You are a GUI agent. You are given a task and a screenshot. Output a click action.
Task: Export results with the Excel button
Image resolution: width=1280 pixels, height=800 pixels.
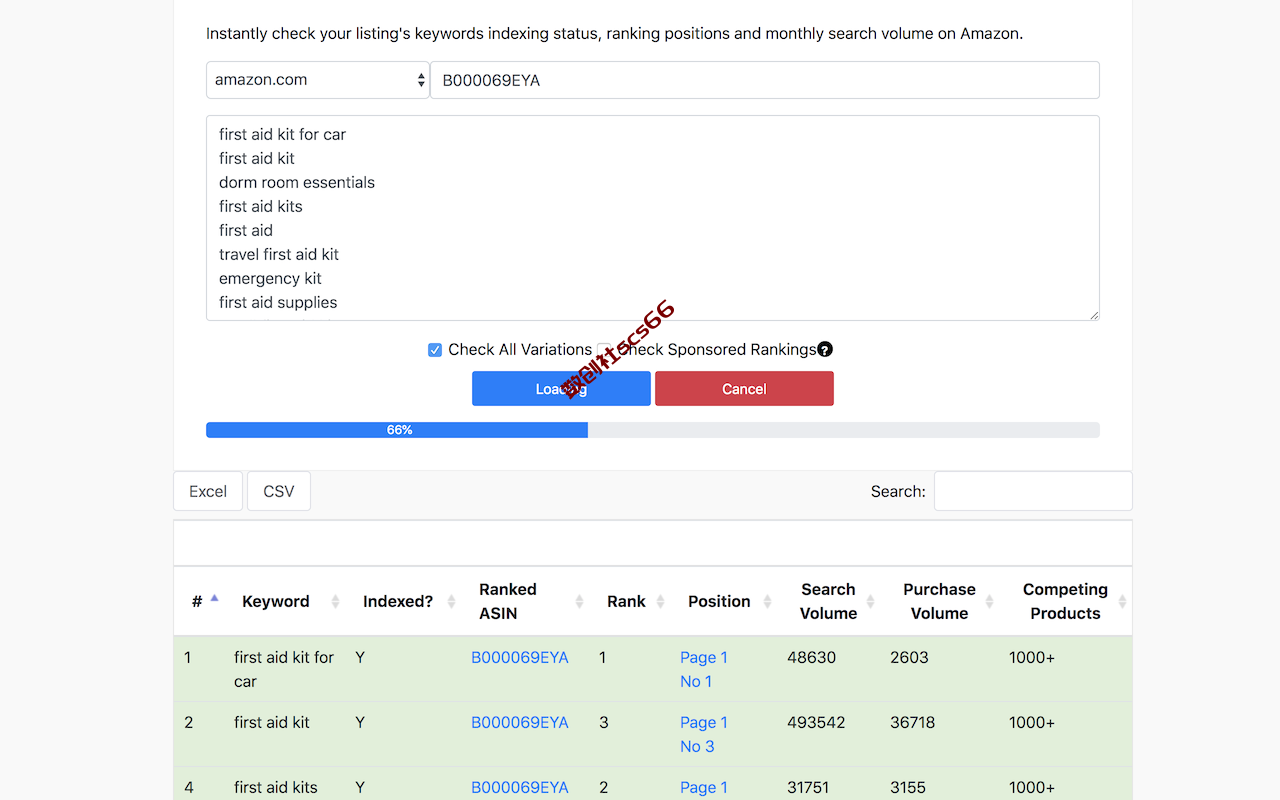[x=208, y=491]
